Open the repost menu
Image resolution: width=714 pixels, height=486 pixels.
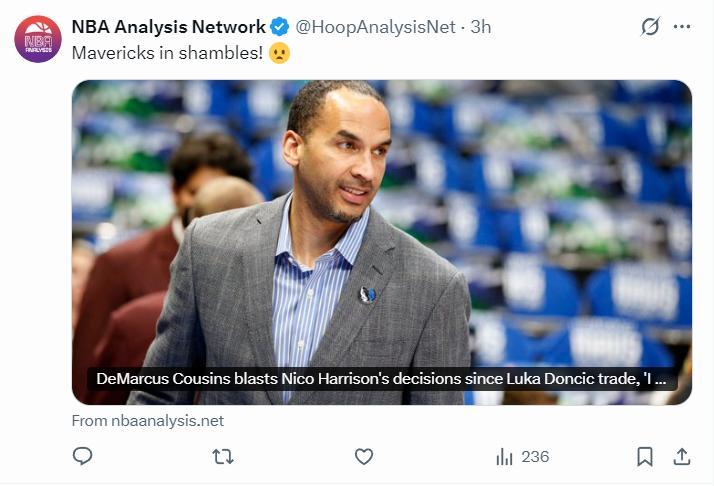(224, 456)
